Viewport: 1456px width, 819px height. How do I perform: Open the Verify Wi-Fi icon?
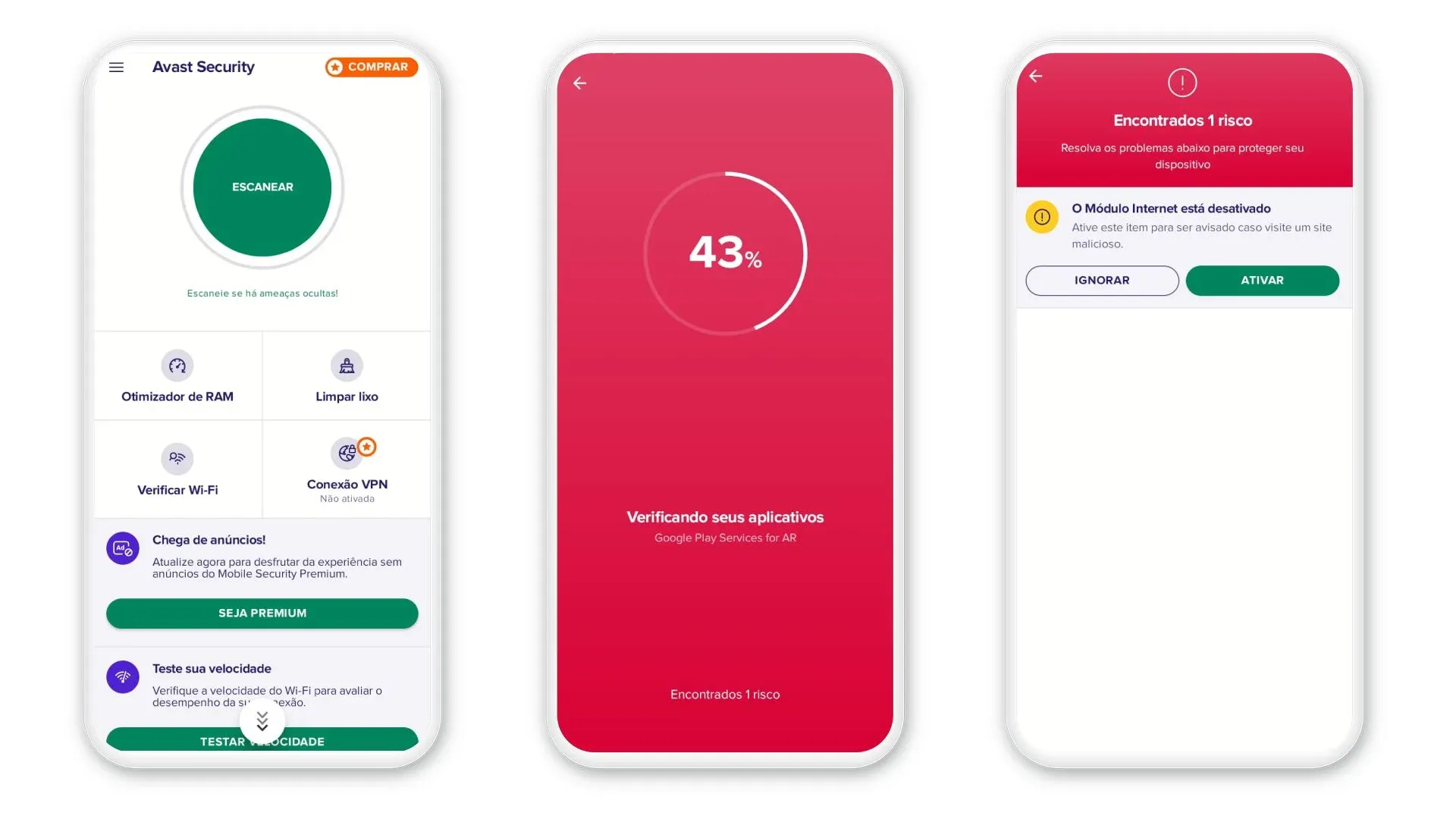pyautogui.click(x=177, y=457)
